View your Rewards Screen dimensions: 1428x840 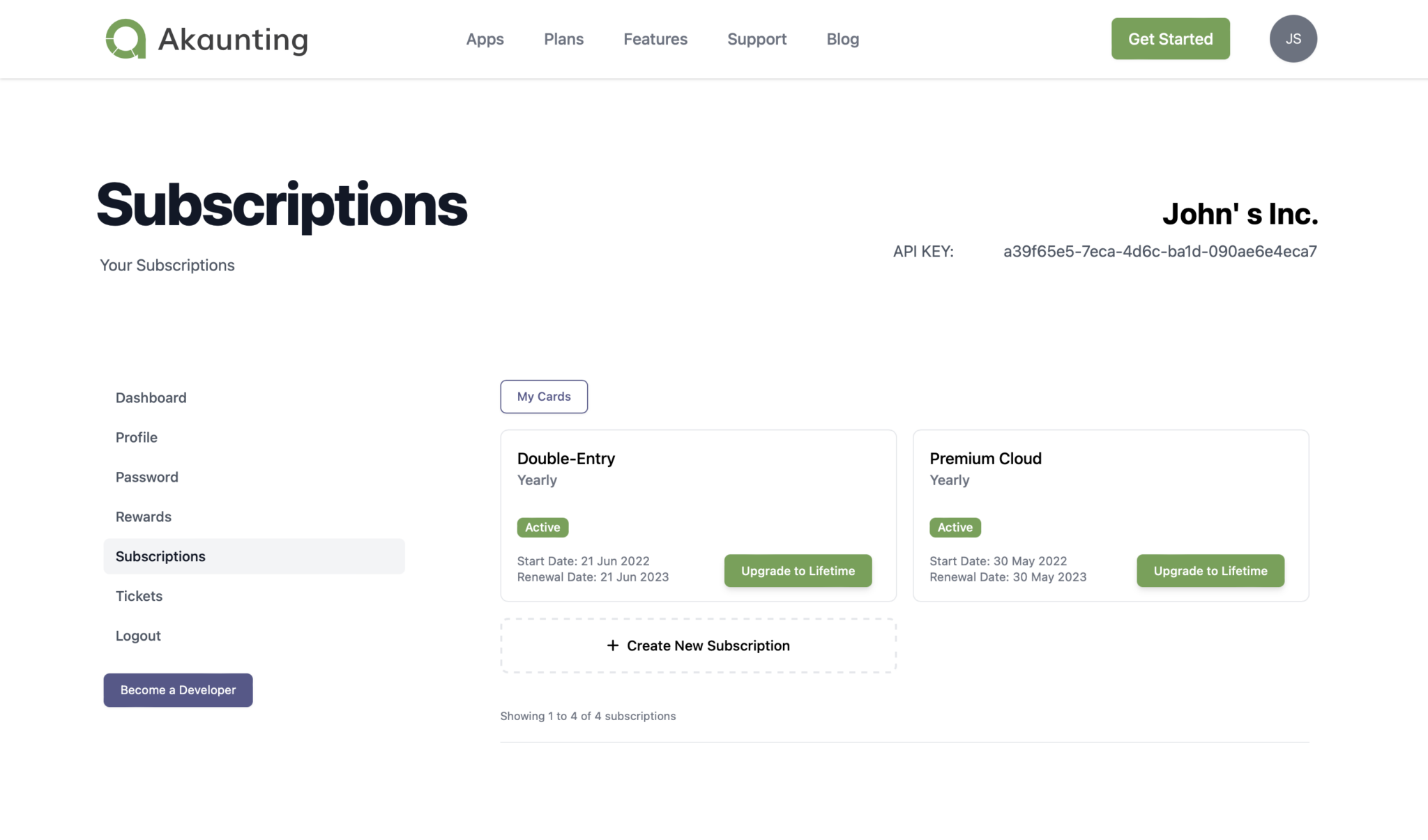click(143, 517)
